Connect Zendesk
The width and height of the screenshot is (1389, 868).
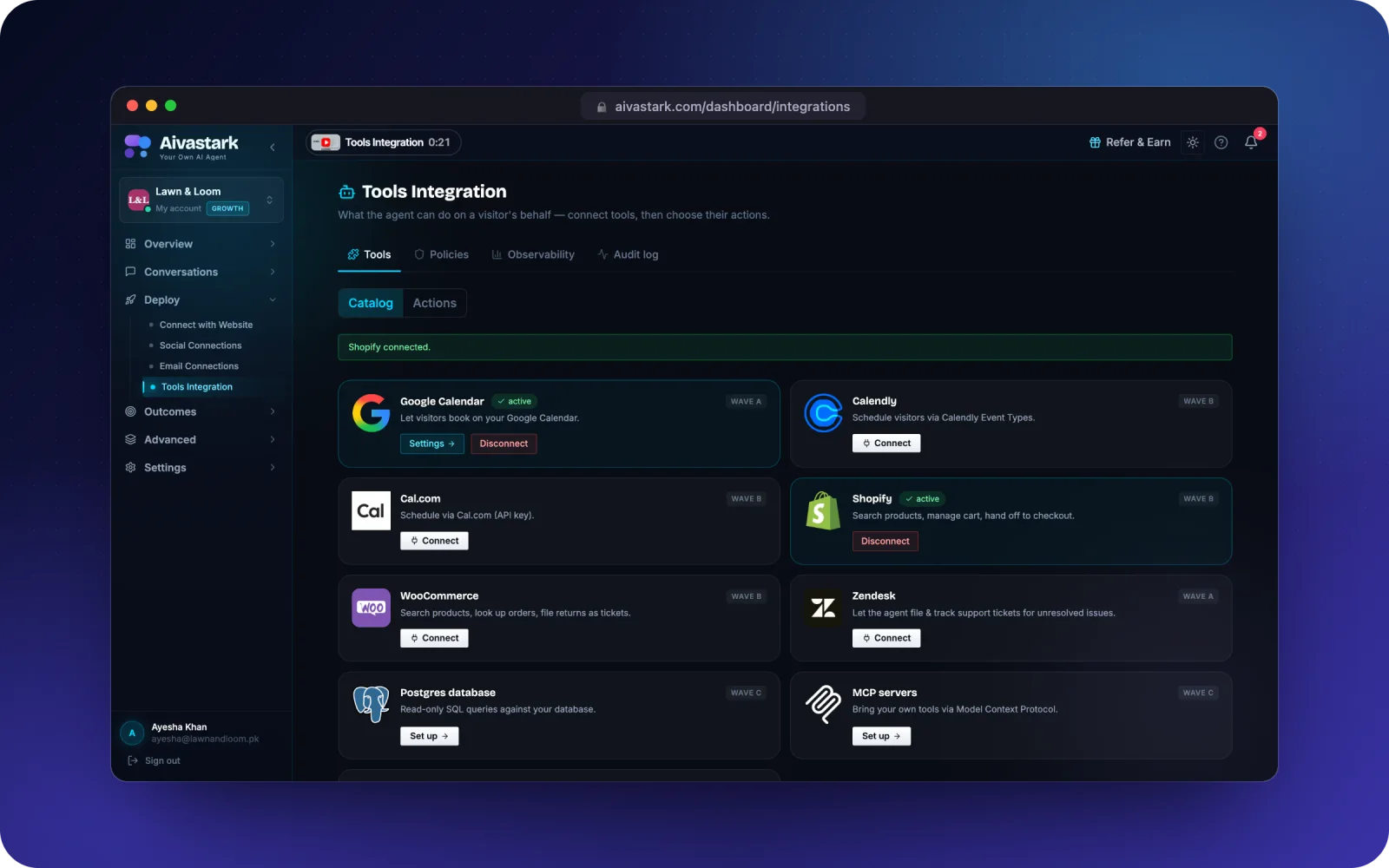tap(886, 638)
